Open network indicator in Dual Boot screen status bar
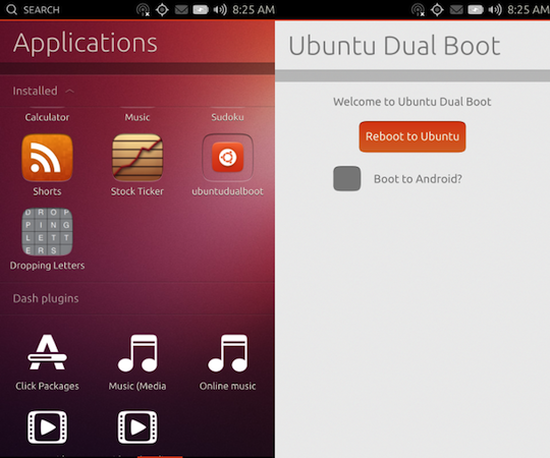Image resolution: width=550 pixels, height=458 pixels. [418, 10]
